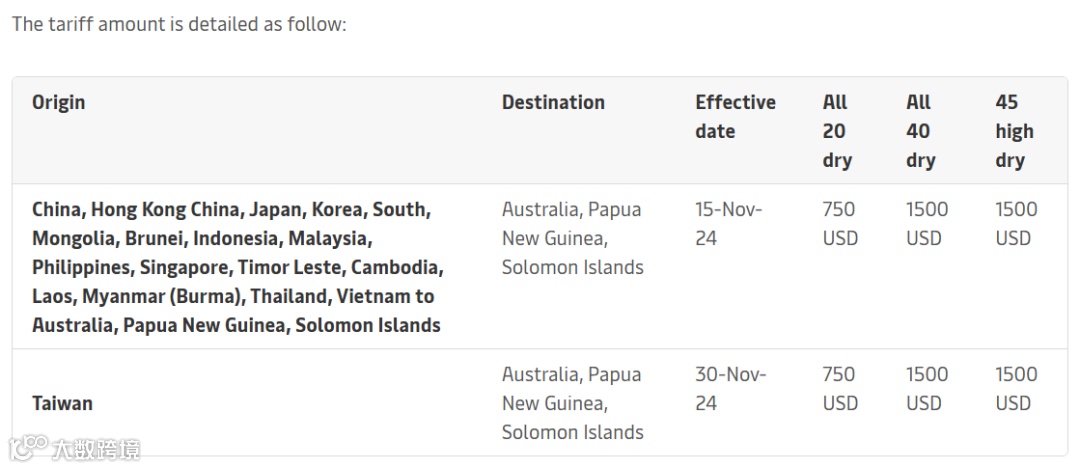Click the China, Hong Kong China origin cell
Screen dimensions: 1080x469
pos(238,267)
